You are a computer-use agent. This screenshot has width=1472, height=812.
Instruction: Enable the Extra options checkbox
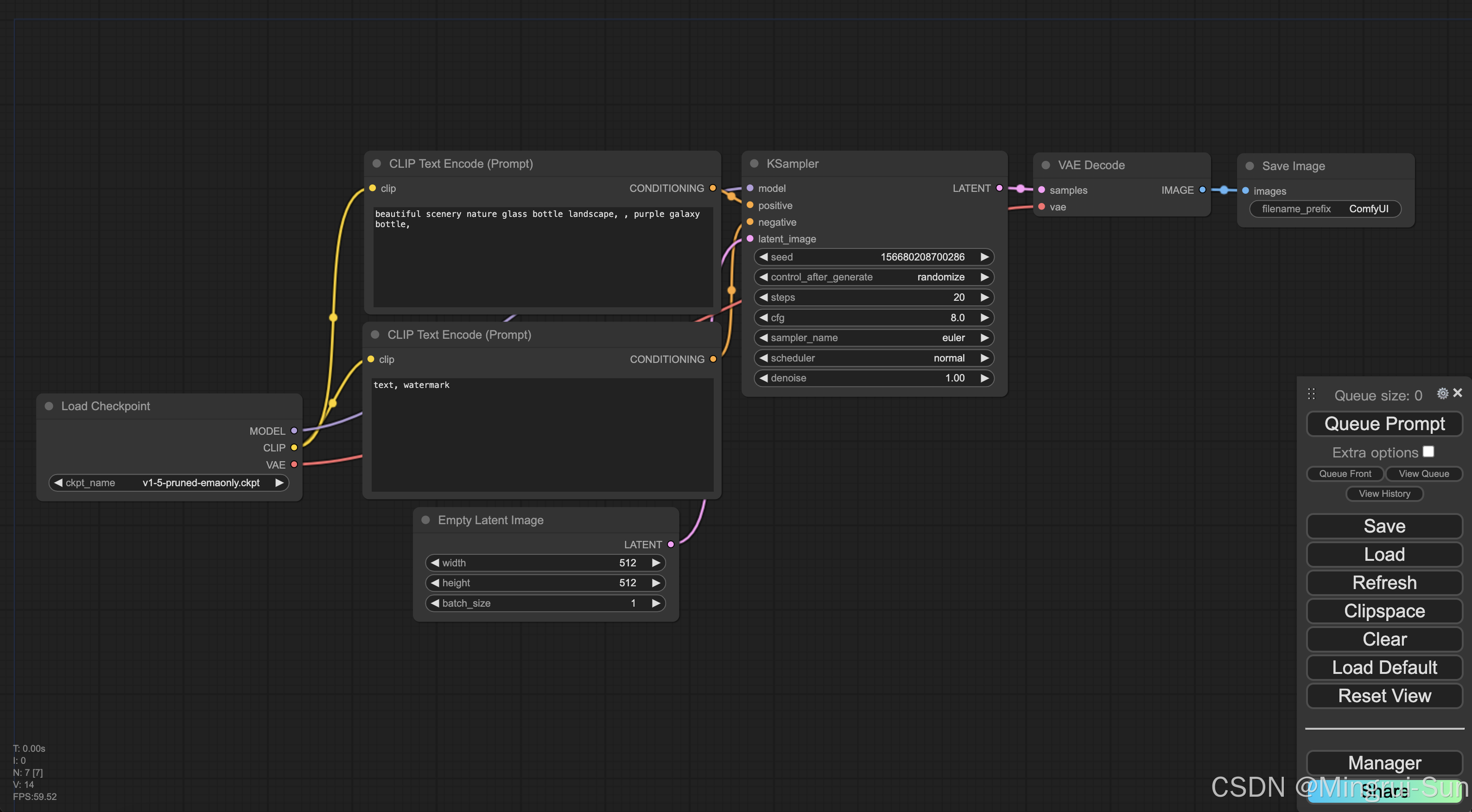coord(1428,451)
